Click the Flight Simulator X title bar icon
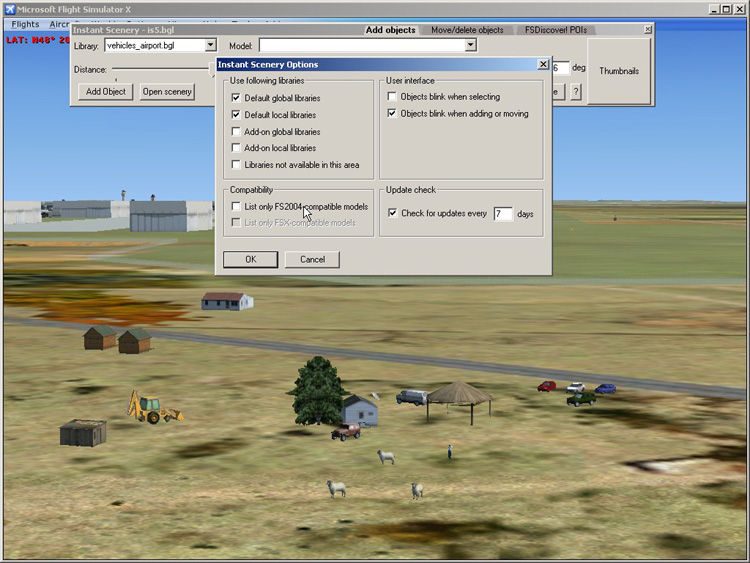This screenshot has width=750, height=563. [x=10, y=9]
